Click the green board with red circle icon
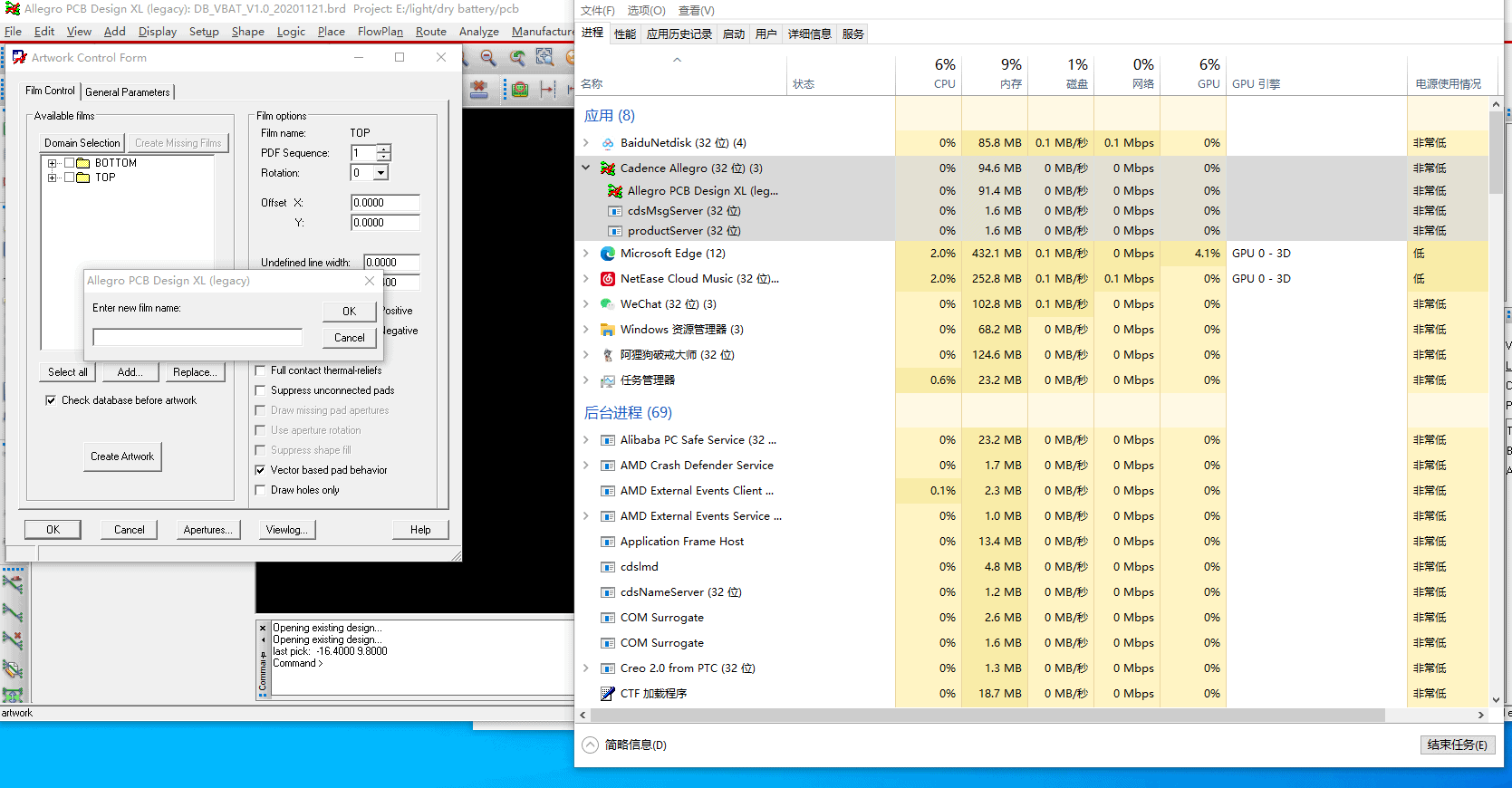This screenshot has width=1512, height=788. [520, 89]
